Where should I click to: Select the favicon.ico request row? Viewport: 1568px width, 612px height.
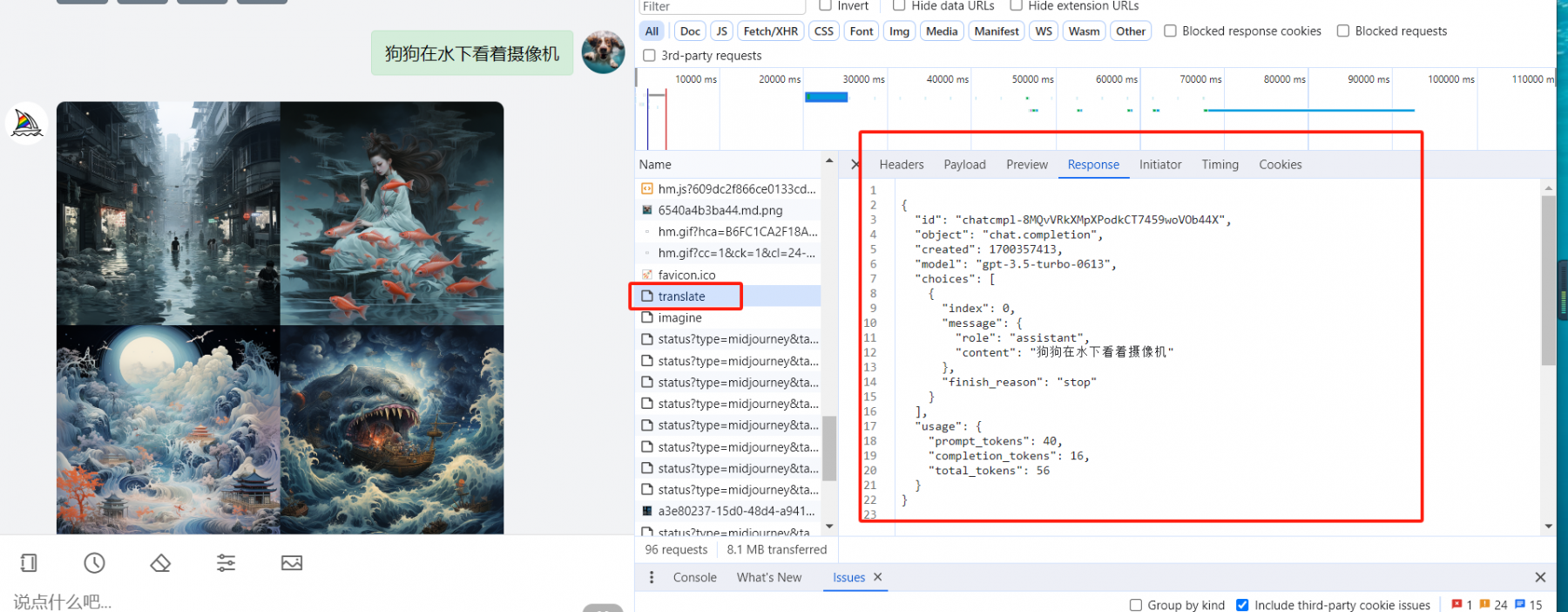[728, 275]
